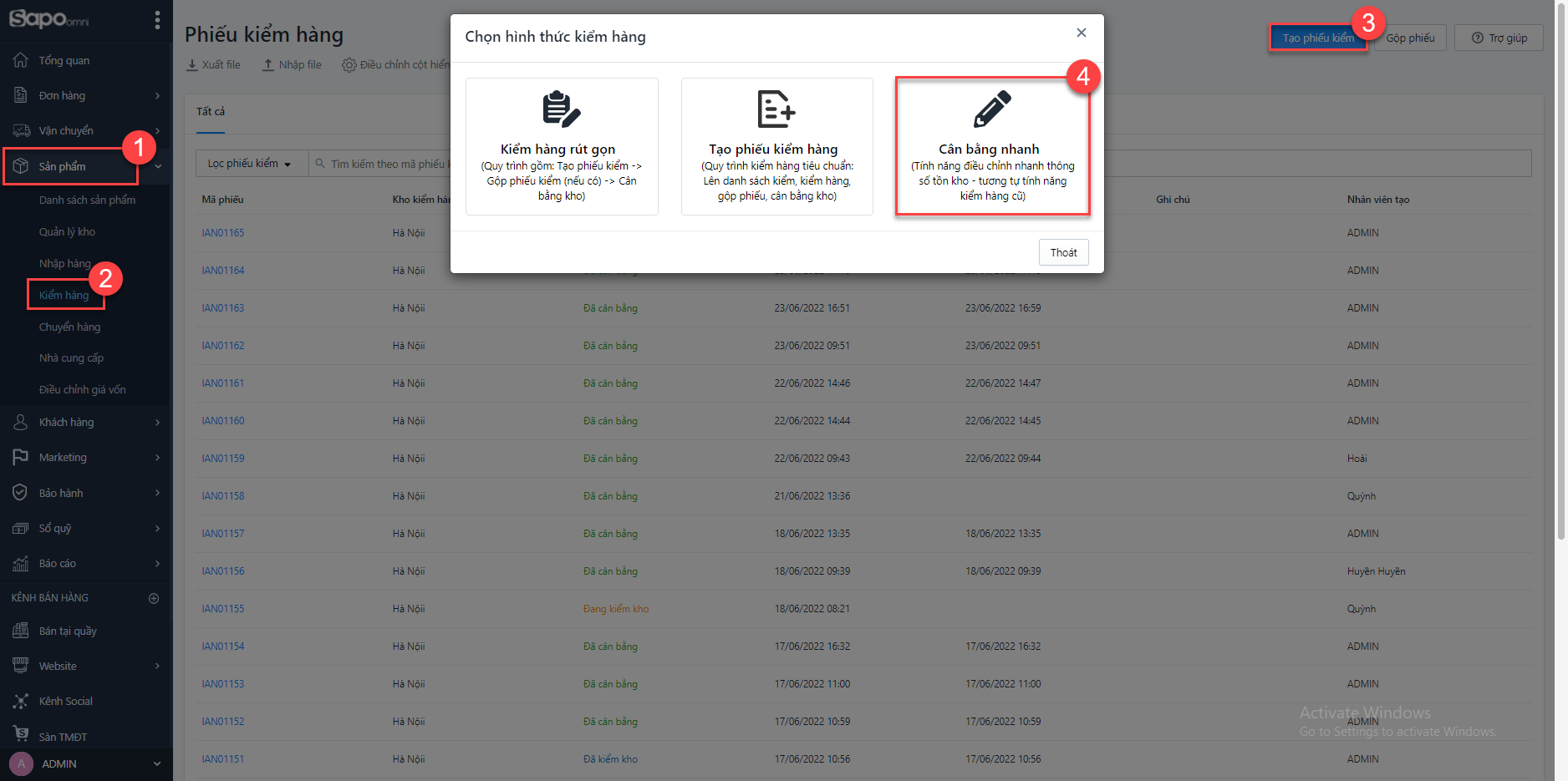The height and width of the screenshot is (781, 1568).
Task: Click the Tìm kiếm theo mã phiếu search field
Action: 920,164
